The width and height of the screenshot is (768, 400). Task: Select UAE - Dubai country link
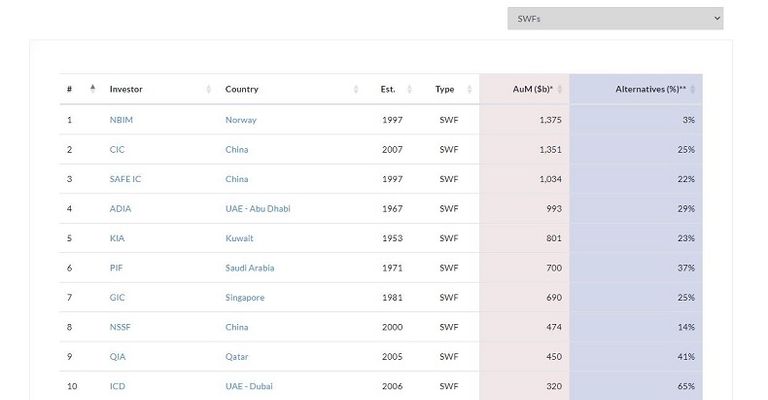(x=248, y=386)
